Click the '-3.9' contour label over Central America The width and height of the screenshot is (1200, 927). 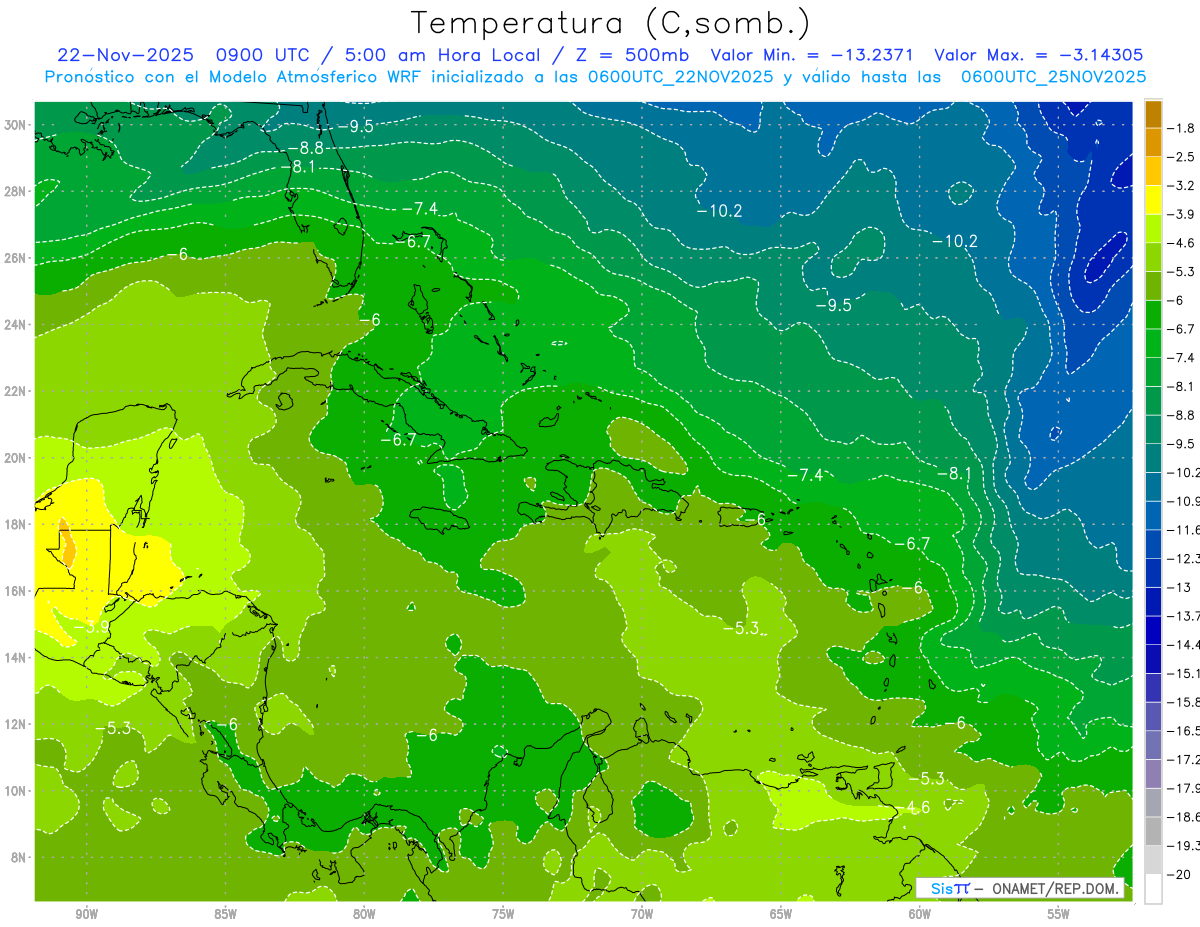point(93,627)
